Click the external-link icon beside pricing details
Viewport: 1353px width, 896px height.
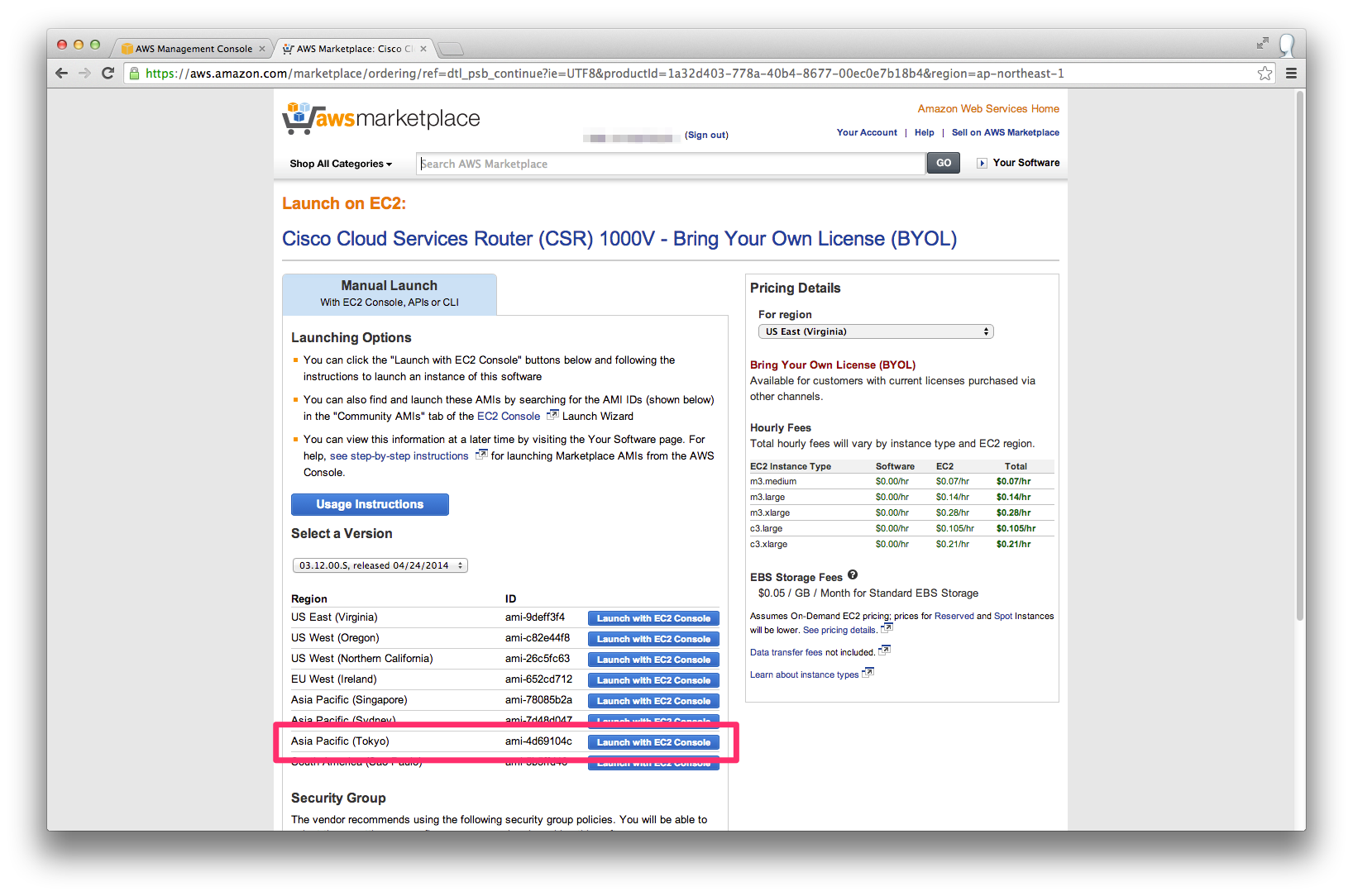click(886, 627)
